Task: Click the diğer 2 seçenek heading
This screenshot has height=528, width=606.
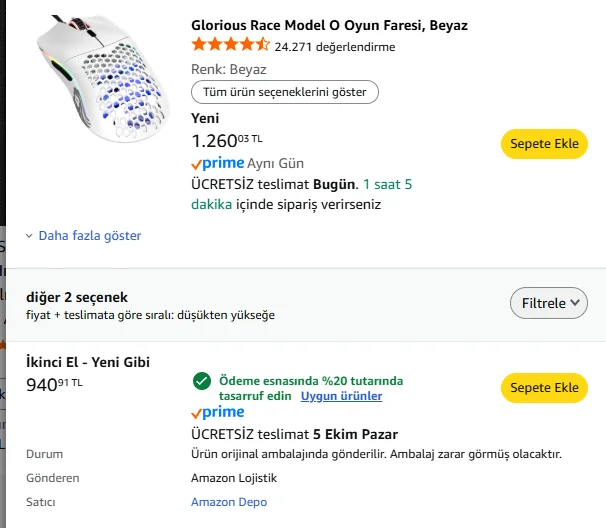Action: 77,297
